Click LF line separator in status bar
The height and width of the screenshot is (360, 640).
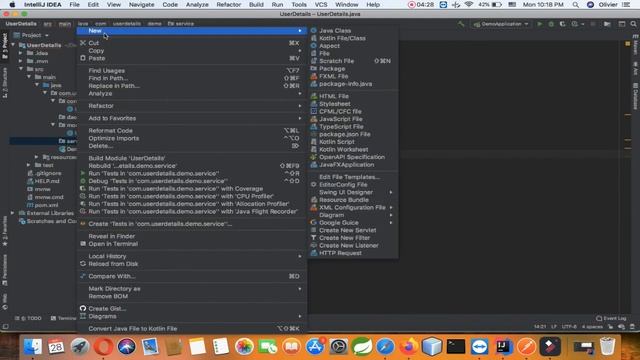[x=554, y=327]
